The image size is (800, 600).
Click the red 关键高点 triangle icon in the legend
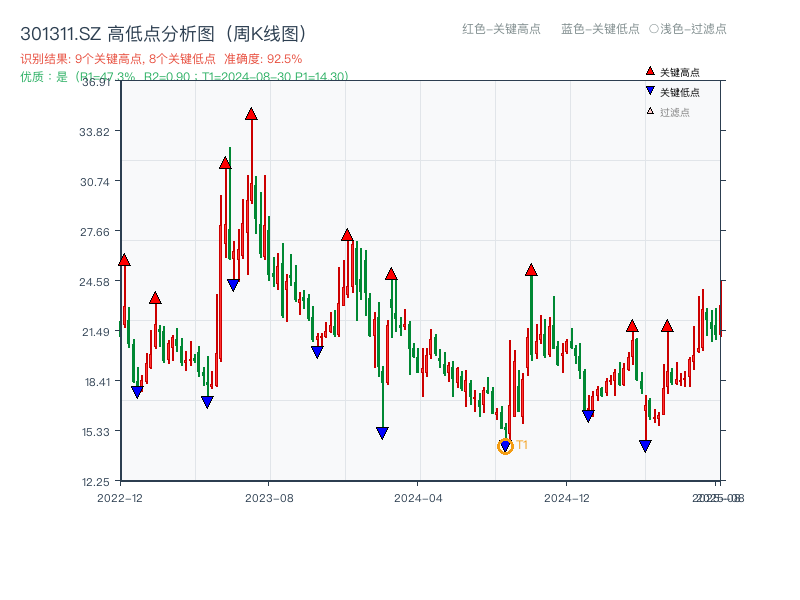point(650,71)
